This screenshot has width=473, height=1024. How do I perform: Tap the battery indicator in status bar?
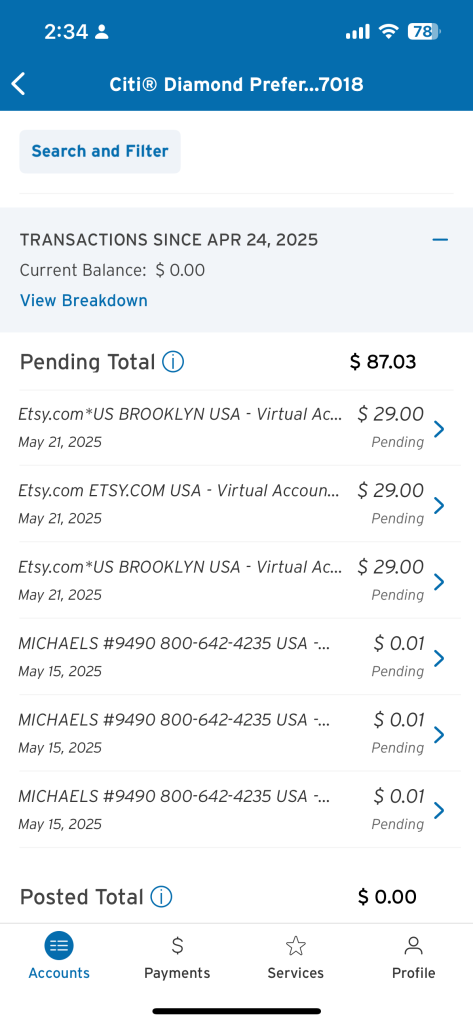423,31
